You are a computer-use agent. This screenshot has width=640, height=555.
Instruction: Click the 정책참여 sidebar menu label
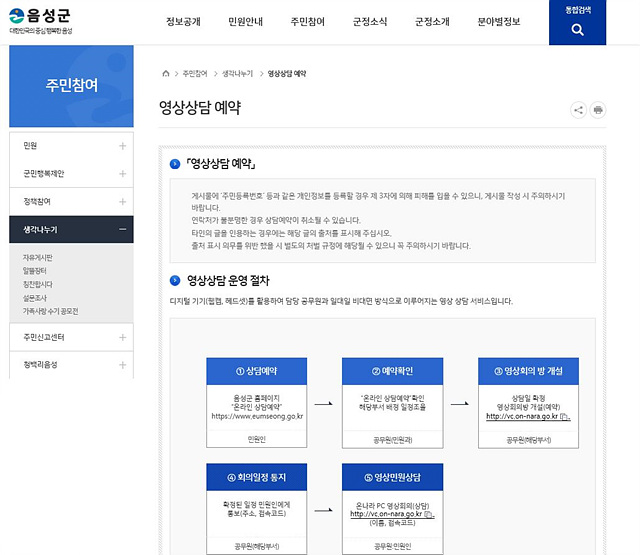(x=37, y=202)
